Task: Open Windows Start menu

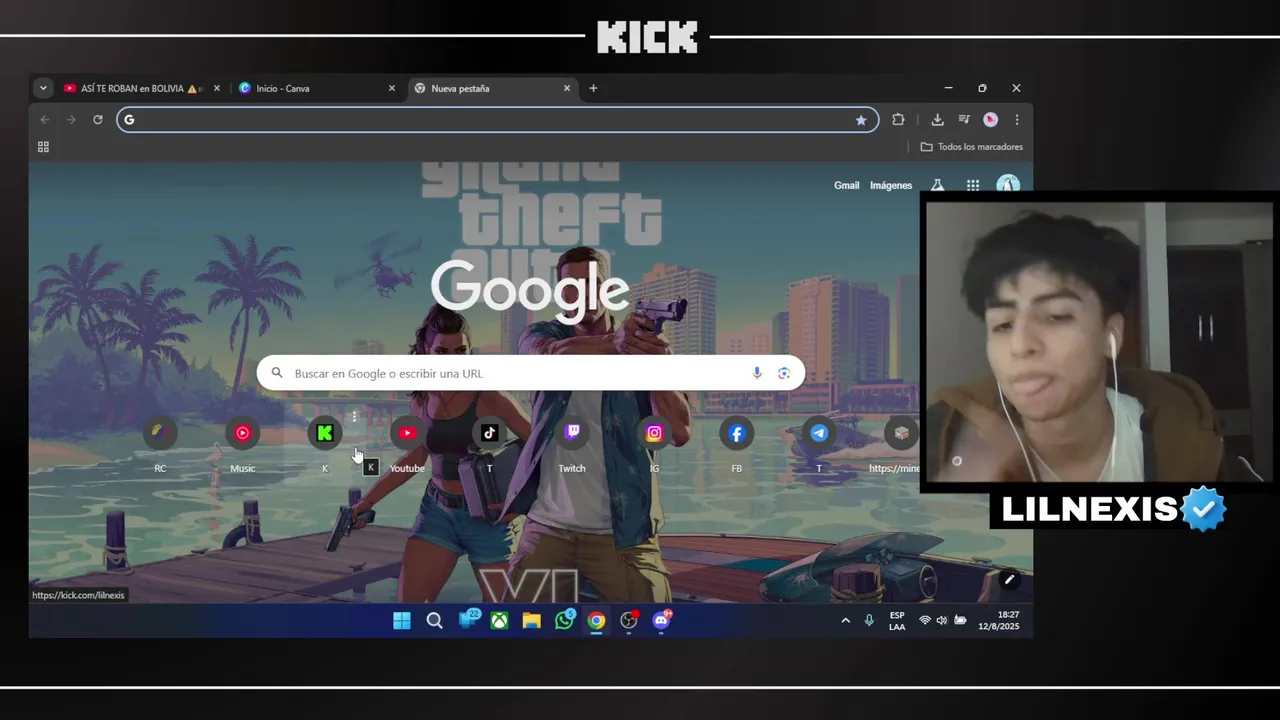Action: (x=402, y=621)
